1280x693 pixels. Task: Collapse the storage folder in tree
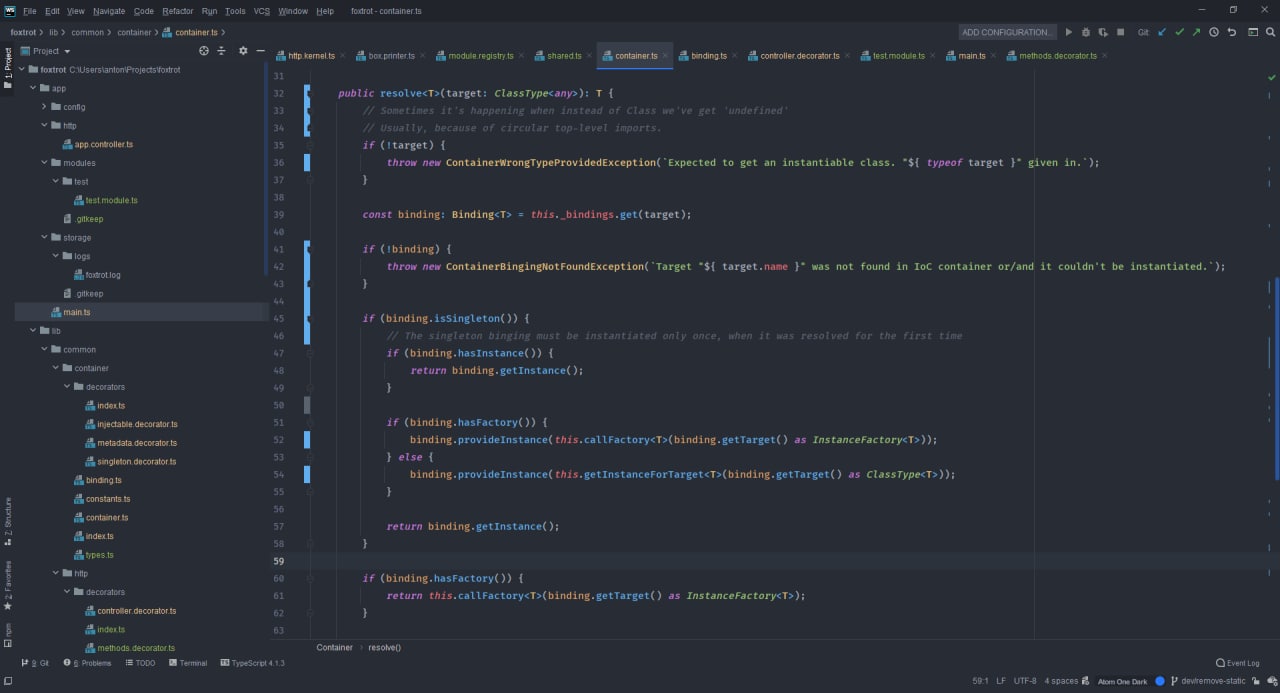pyautogui.click(x=44, y=238)
